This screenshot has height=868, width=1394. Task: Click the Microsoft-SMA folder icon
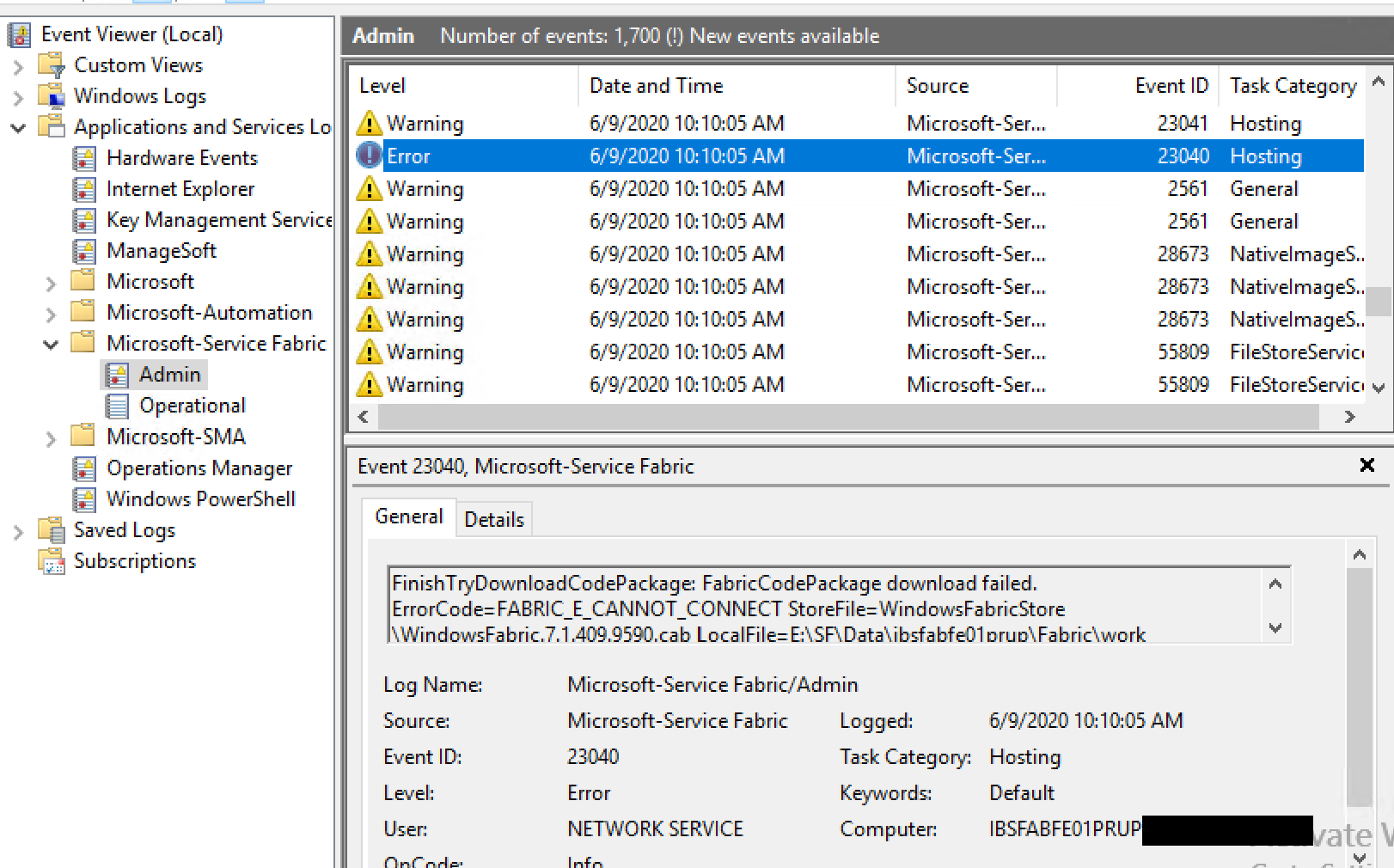[x=83, y=436]
